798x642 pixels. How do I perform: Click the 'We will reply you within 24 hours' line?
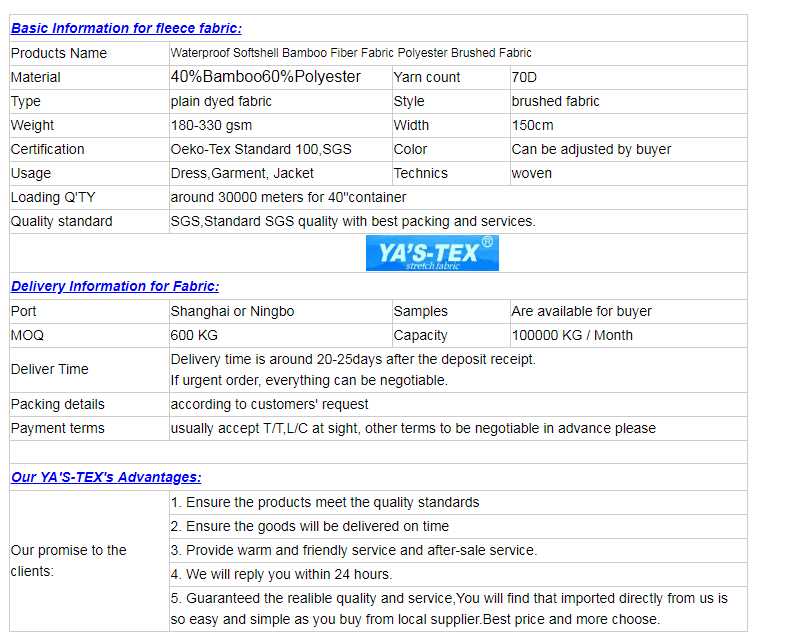click(281, 574)
